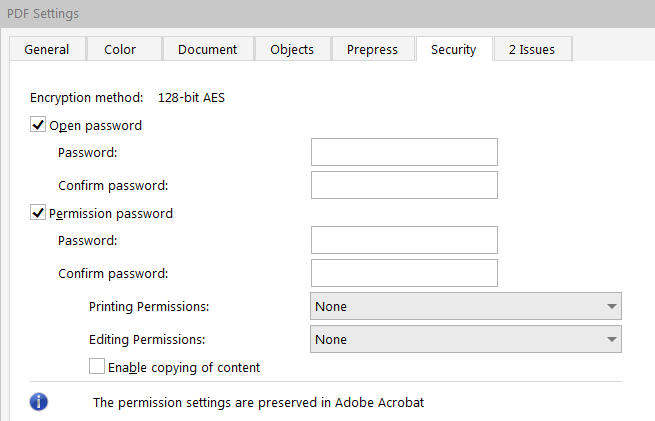This screenshot has height=421, width=655.
Task: Select the Objects tab
Action: pyautogui.click(x=292, y=49)
